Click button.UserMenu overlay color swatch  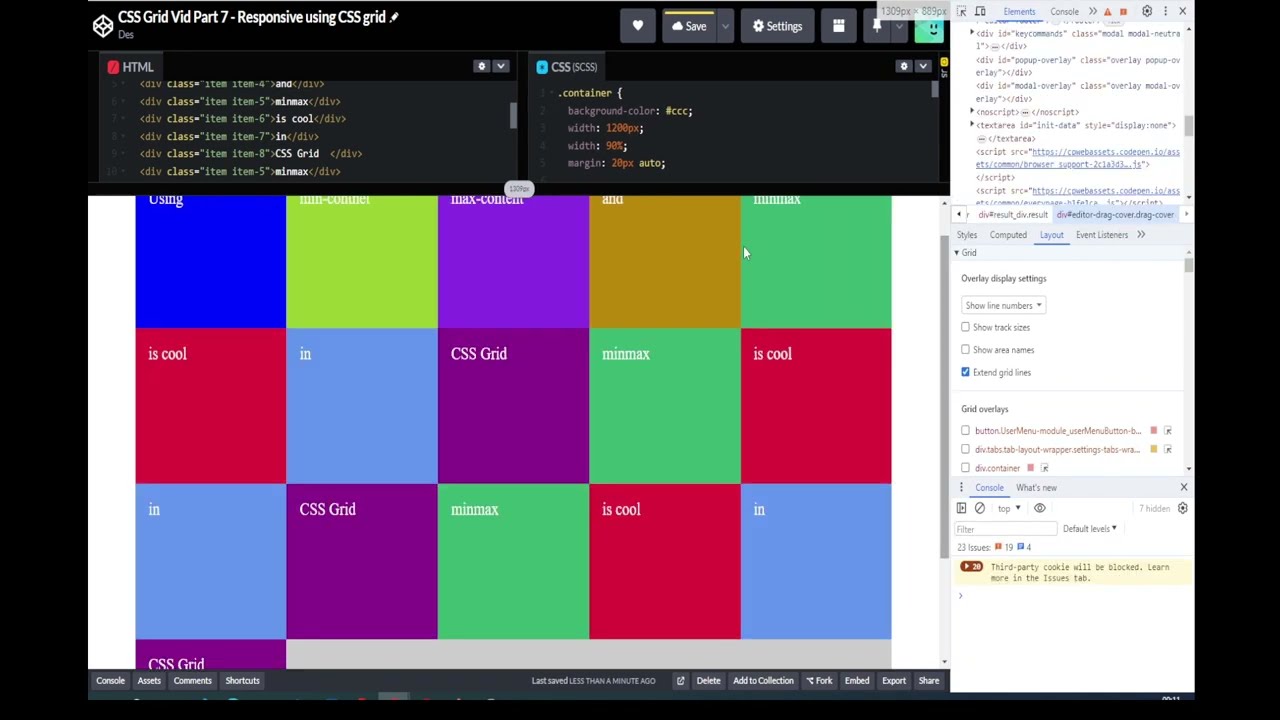[1153, 431]
